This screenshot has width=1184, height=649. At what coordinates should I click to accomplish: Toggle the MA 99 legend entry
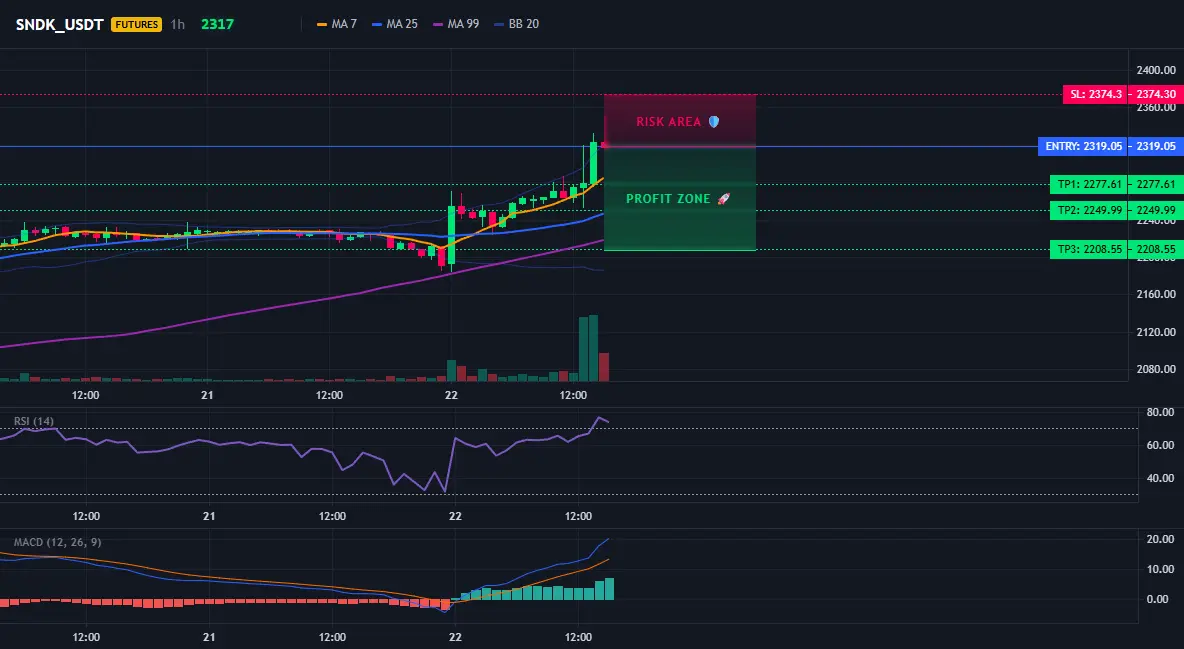coord(456,24)
